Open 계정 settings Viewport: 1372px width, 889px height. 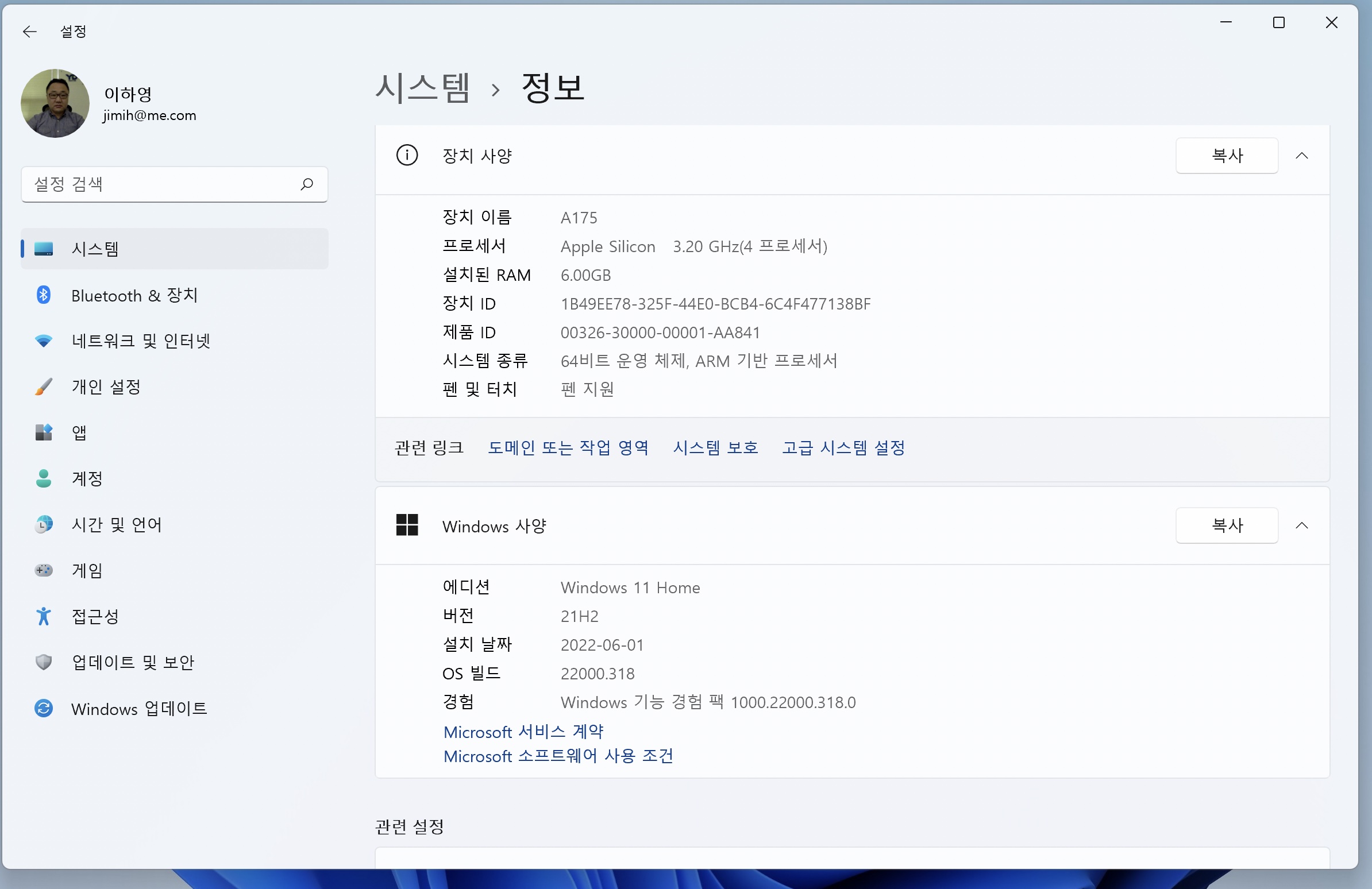[x=87, y=478]
